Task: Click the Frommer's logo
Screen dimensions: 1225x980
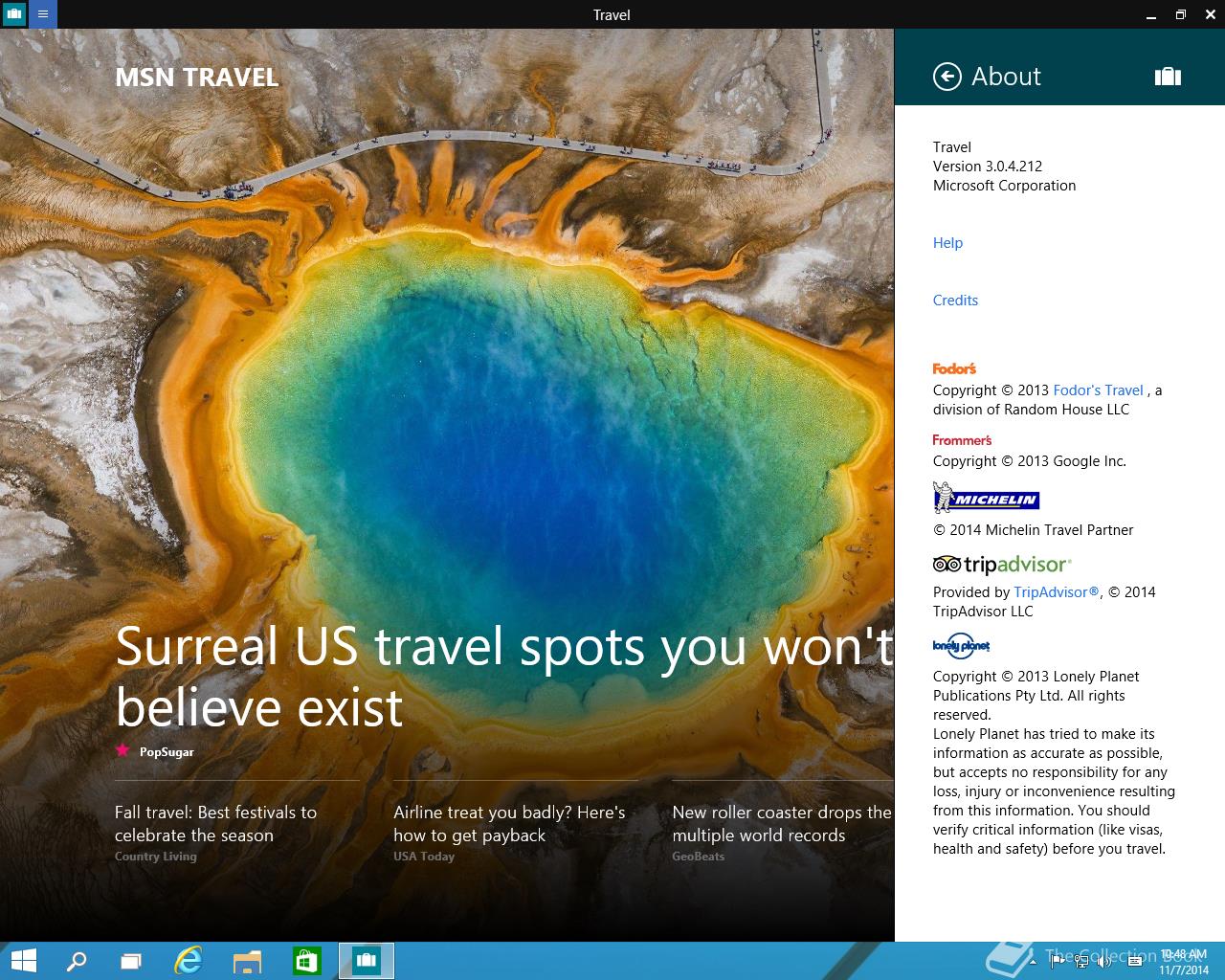Action: click(x=962, y=440)
